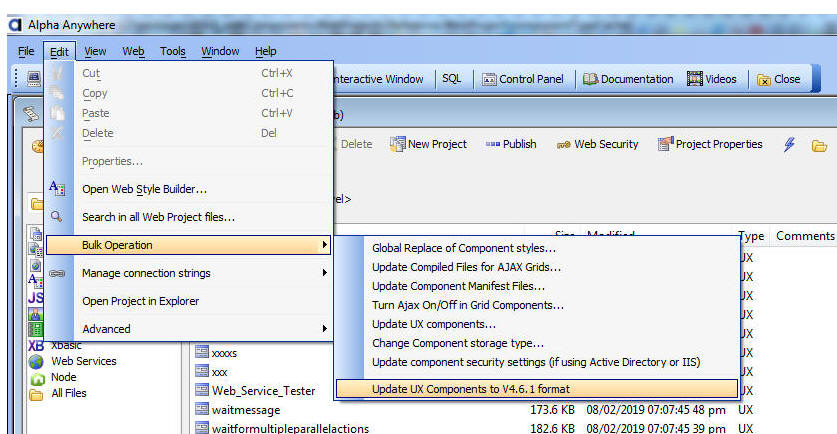
Task: Click the xxxxs component icon
Action: tap(202, 351)
